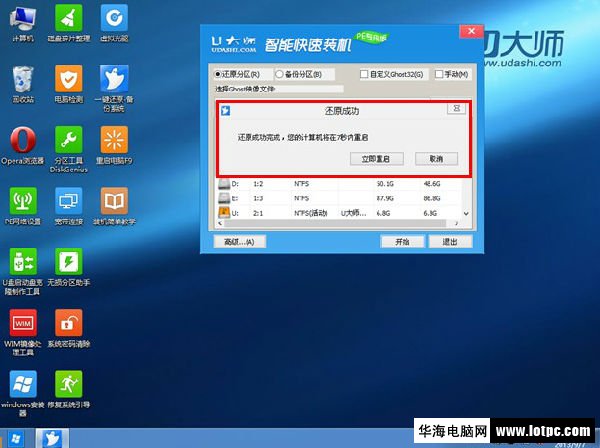The image size is (600, 448).
Task: Open the 装机简单教学 book icon
Action: (114, 207)
